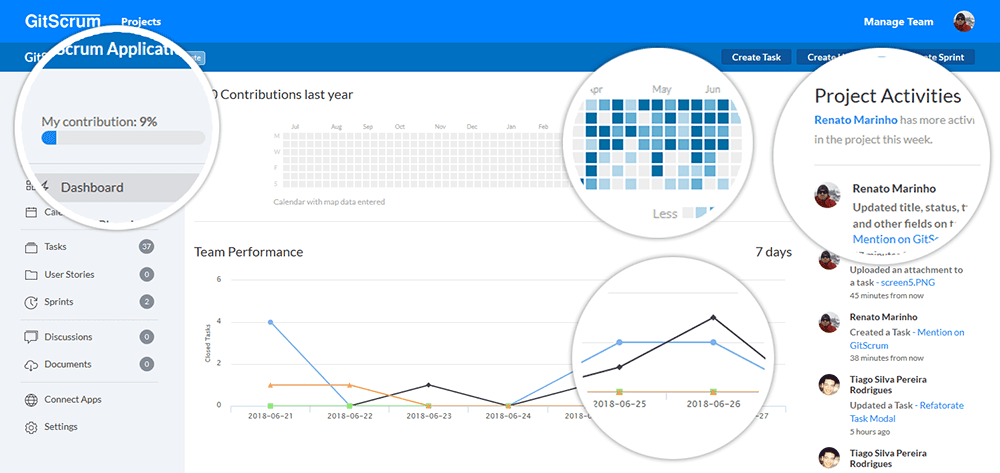Click the user profile avatar in header

pyautogui.click(x=964, y=21)
